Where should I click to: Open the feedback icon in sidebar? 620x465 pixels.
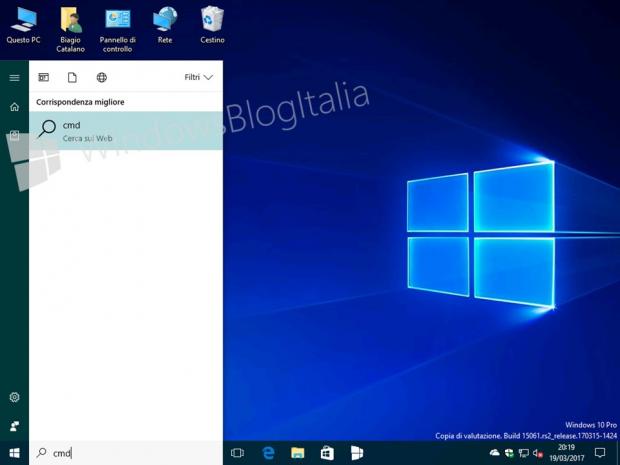14,425
